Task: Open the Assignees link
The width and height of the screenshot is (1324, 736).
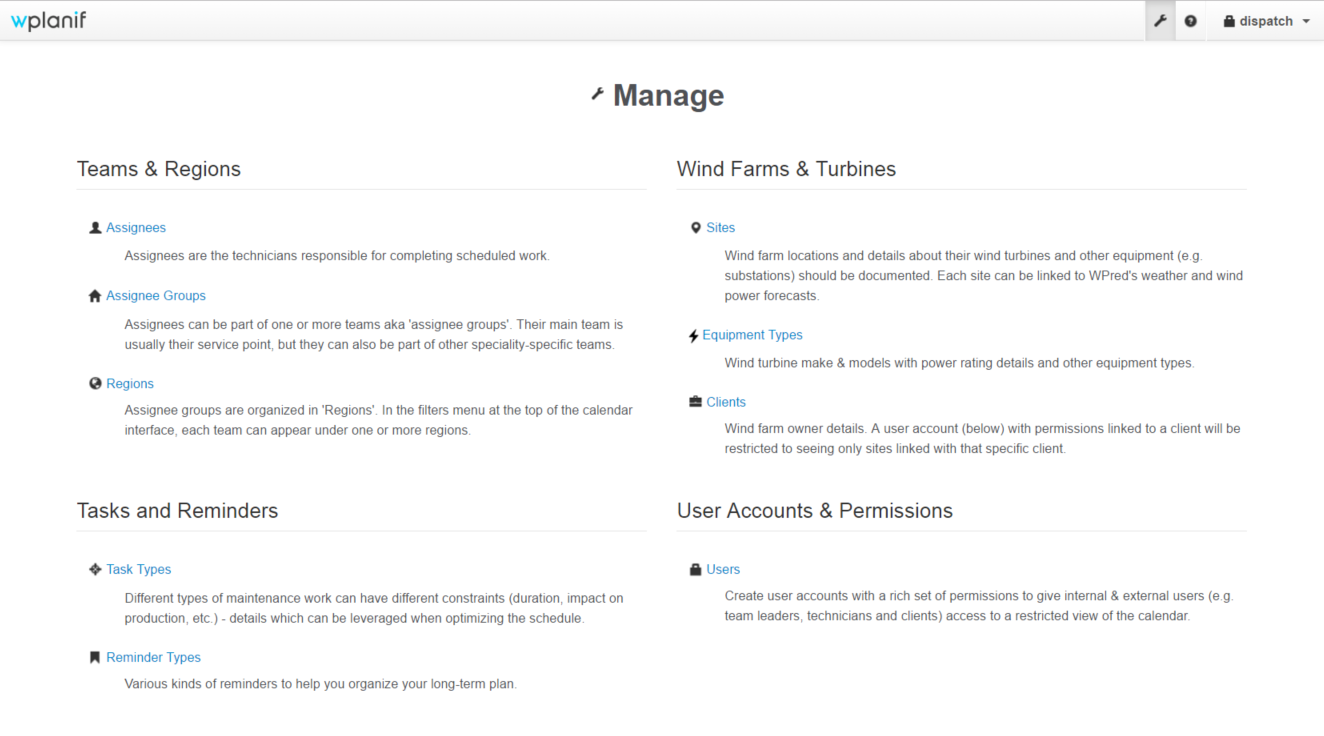Action: 136,228
